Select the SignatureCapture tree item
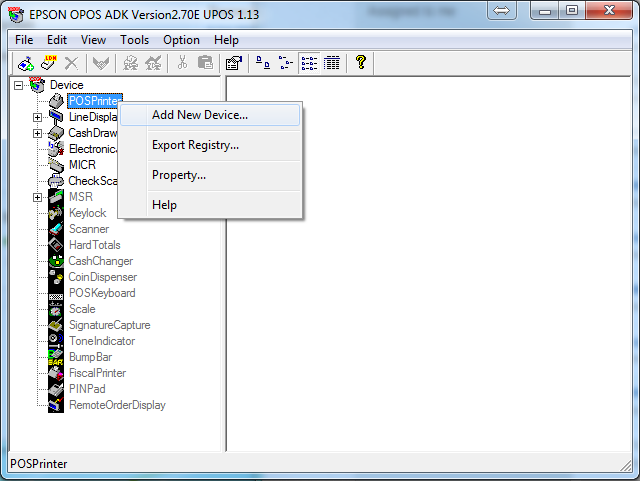The image size is (640, 481). click(x=109, y=325)
